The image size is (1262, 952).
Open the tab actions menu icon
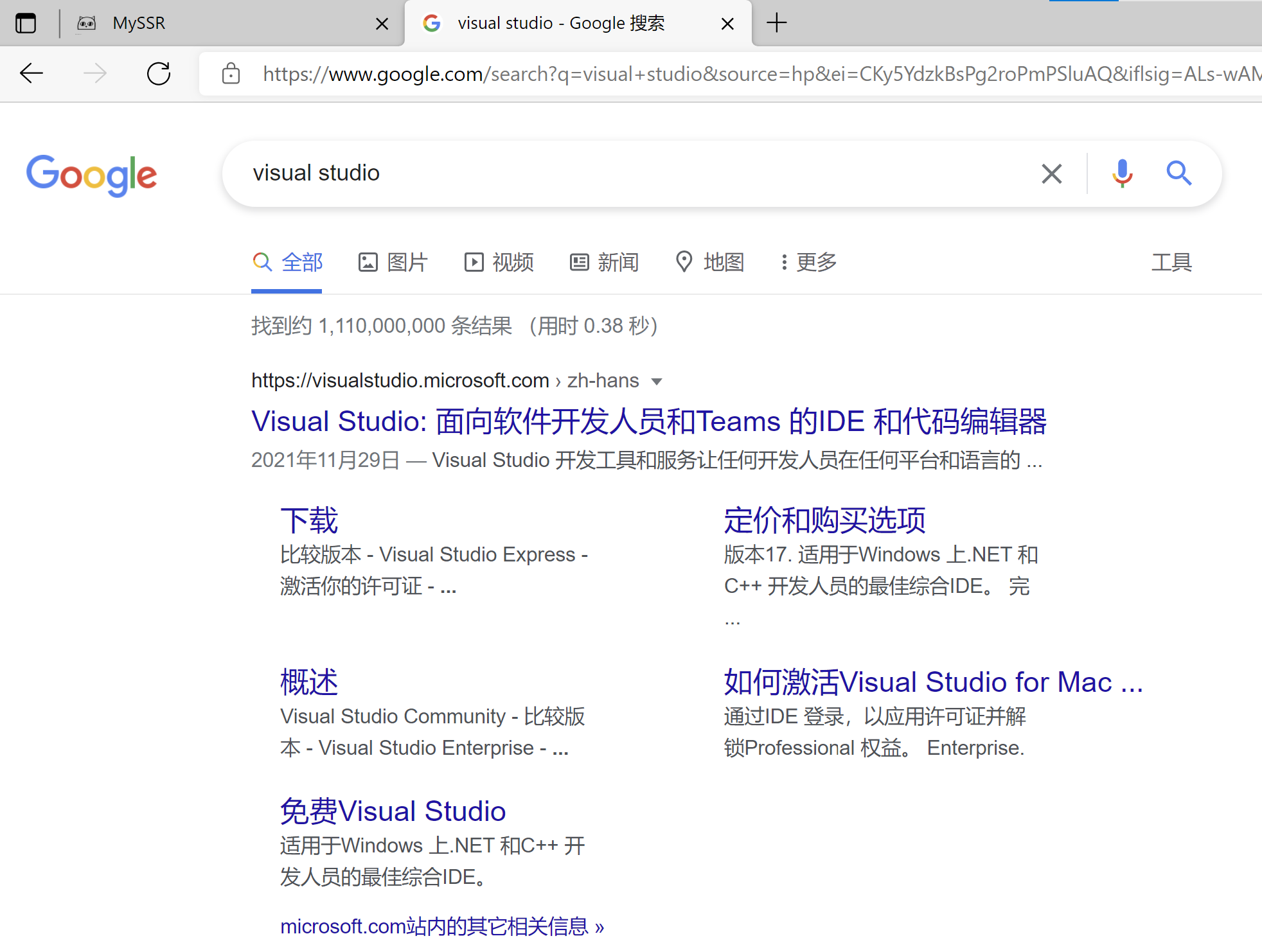click(26, 23)
